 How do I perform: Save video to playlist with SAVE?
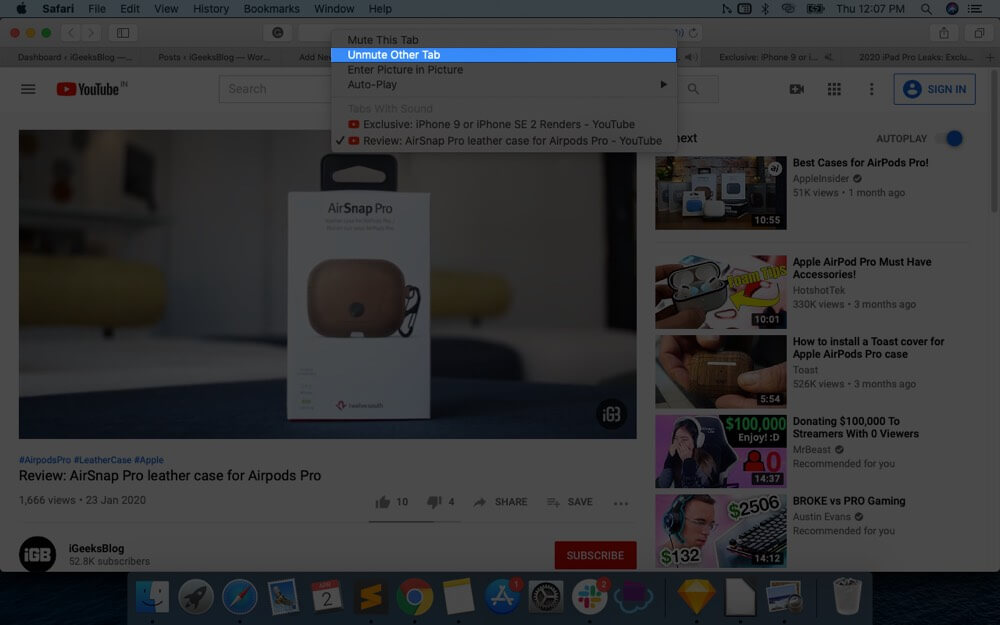(570, 502)
